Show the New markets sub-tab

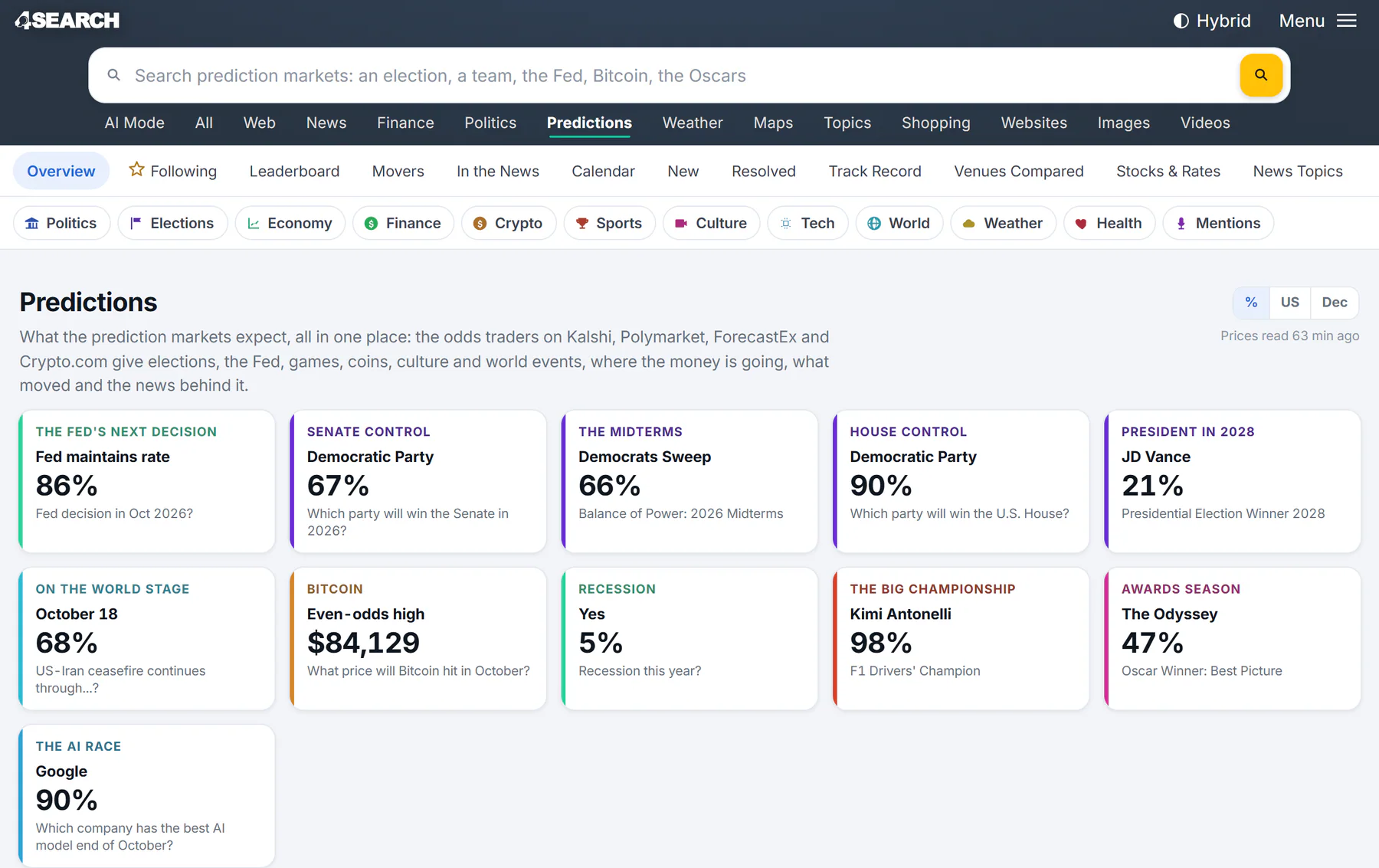[683, 171]
